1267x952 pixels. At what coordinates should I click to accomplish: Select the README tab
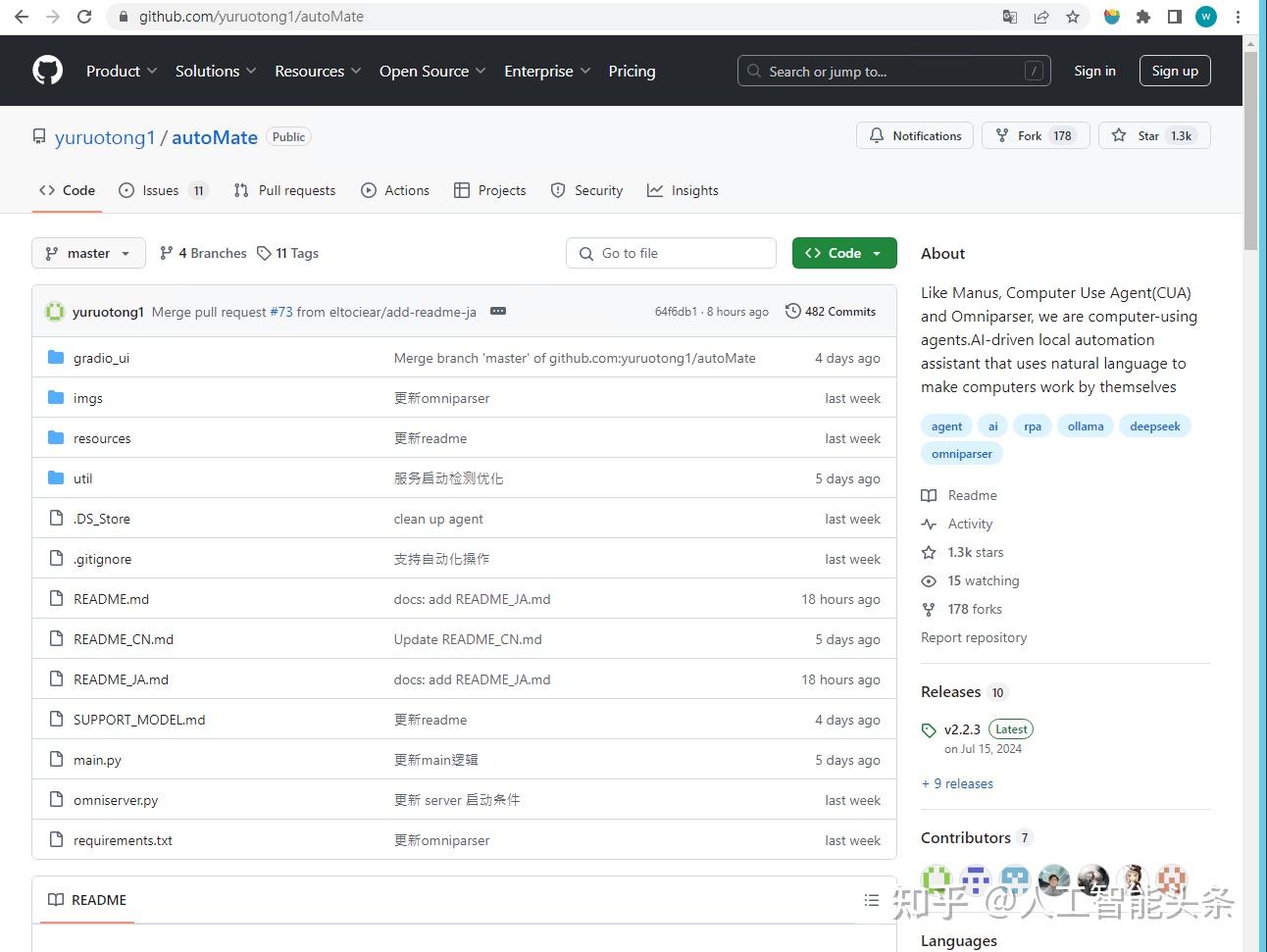(87, 900)
